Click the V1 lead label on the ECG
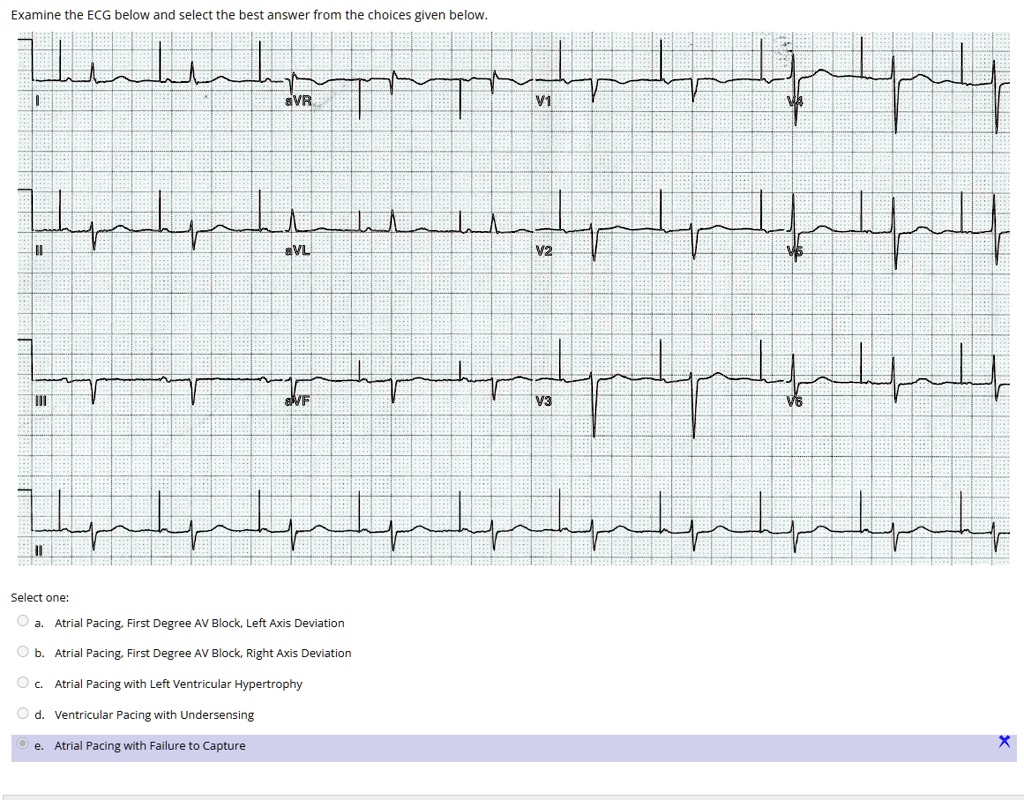 [x=545, y=100]
